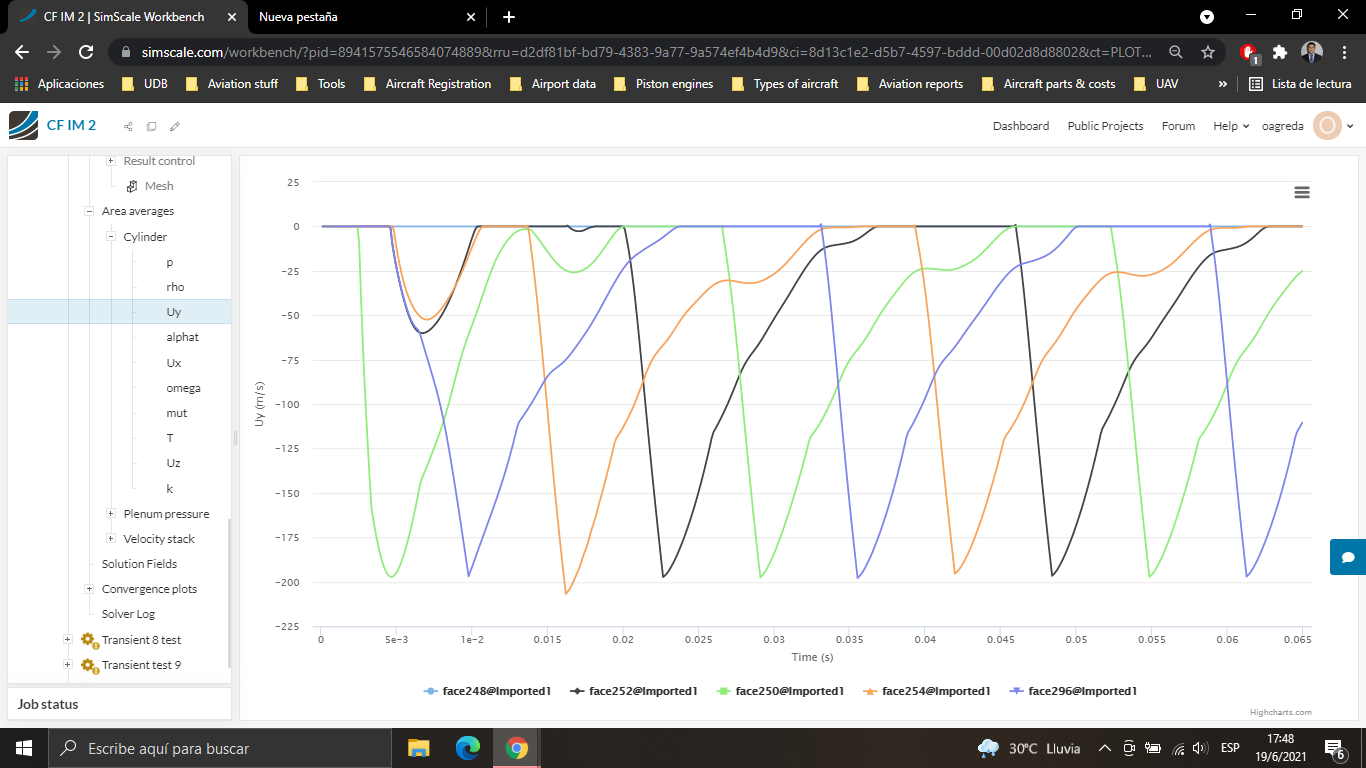Open the tab search dropdown arrow
Screen dimensions: 1366x768
tap(1207, 17)
